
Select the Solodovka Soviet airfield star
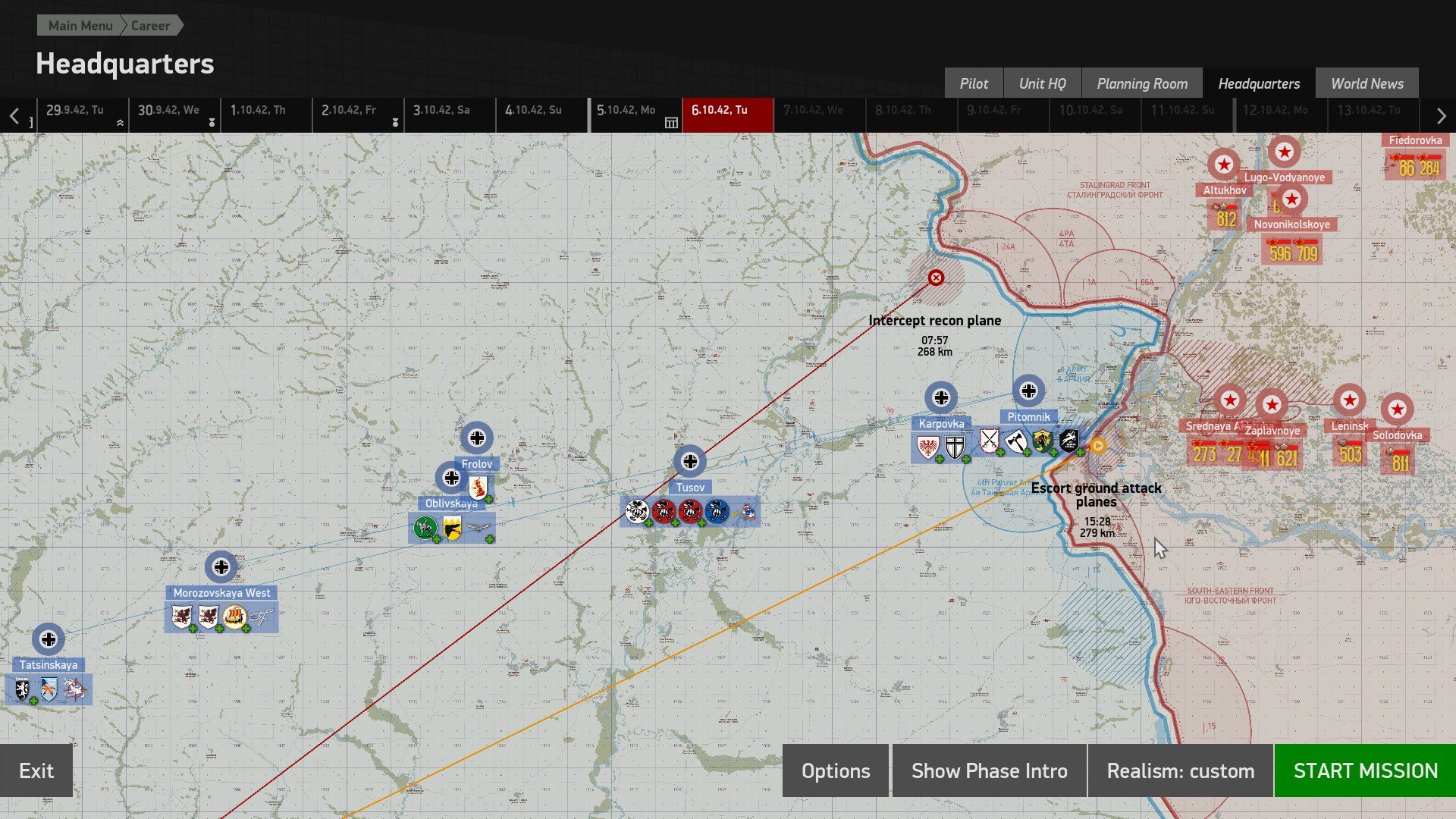pos(1397,409)
